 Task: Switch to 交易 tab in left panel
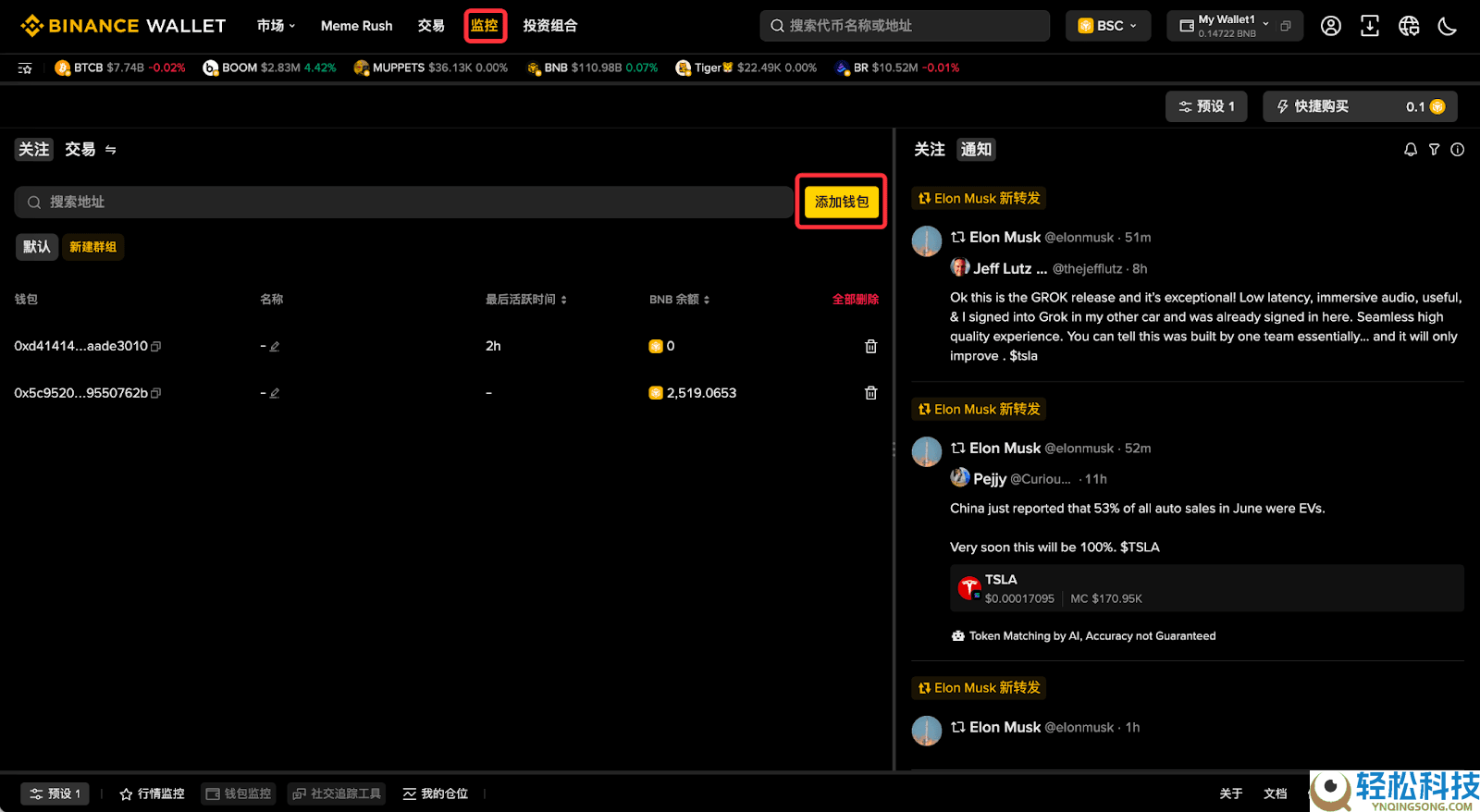[80, 149]
